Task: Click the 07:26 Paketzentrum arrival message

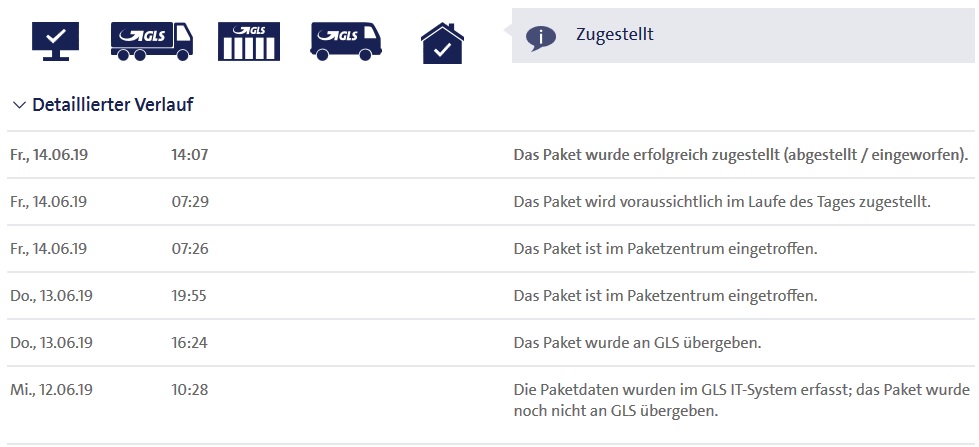Action: click(x=666, y=249)
